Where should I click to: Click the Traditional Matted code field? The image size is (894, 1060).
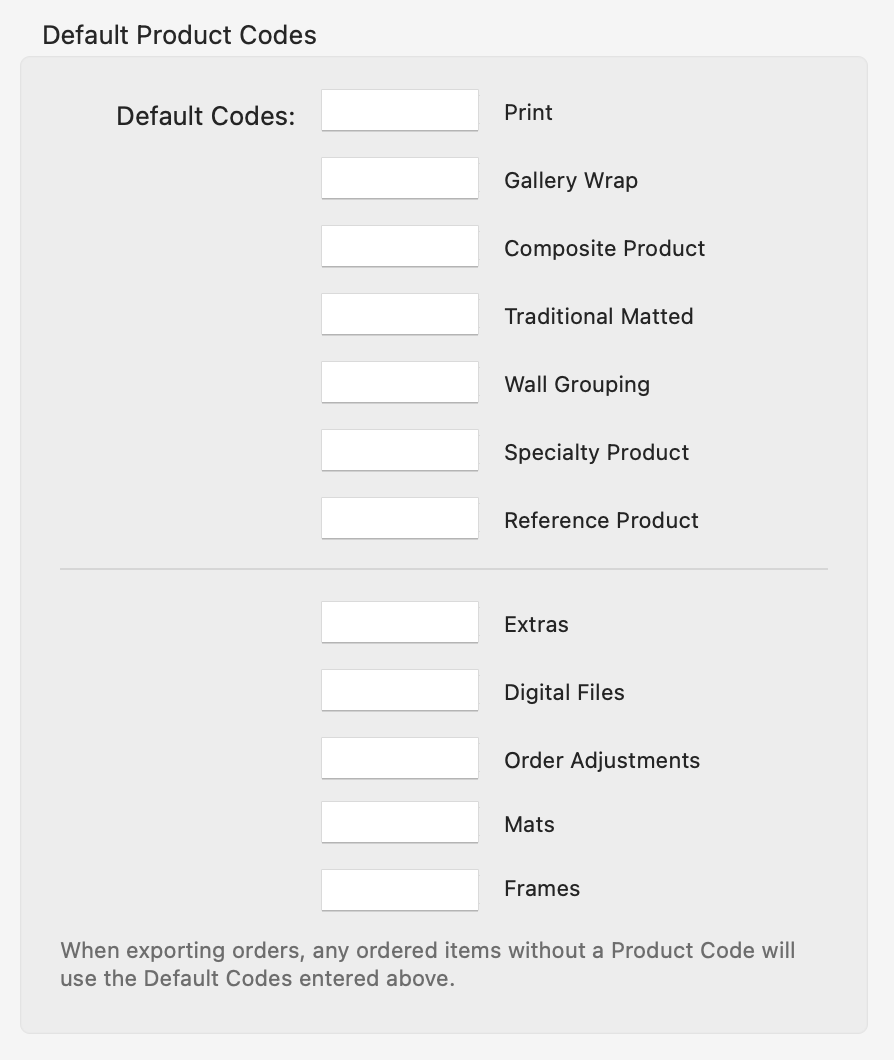[399, 315]
